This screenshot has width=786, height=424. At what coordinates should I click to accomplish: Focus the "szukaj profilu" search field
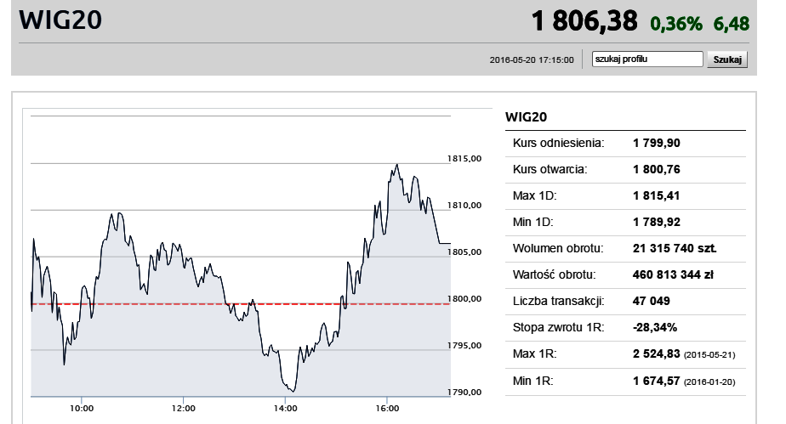[646, 60]
